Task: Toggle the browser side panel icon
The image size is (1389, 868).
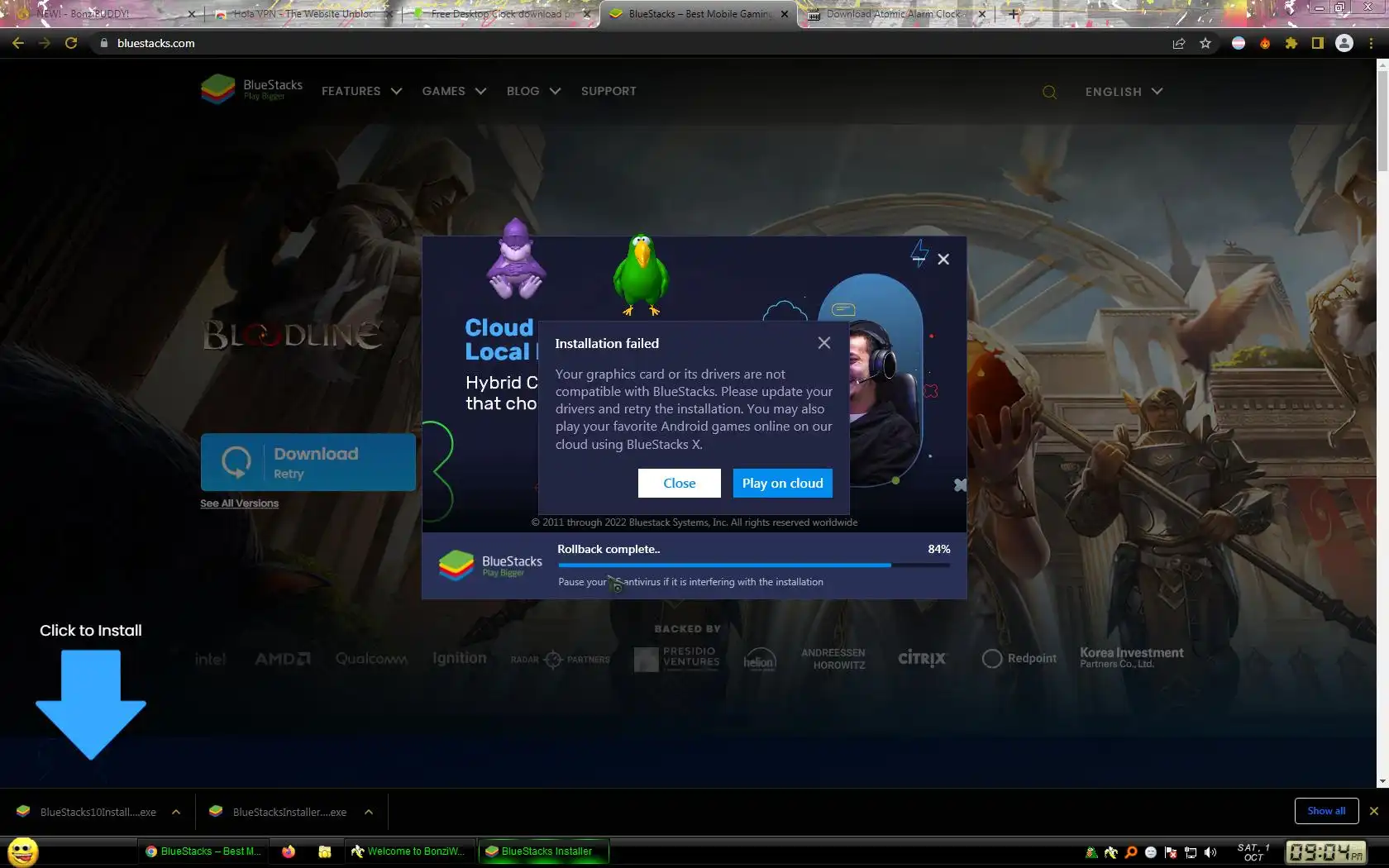Action: [x=1318, y=43]
